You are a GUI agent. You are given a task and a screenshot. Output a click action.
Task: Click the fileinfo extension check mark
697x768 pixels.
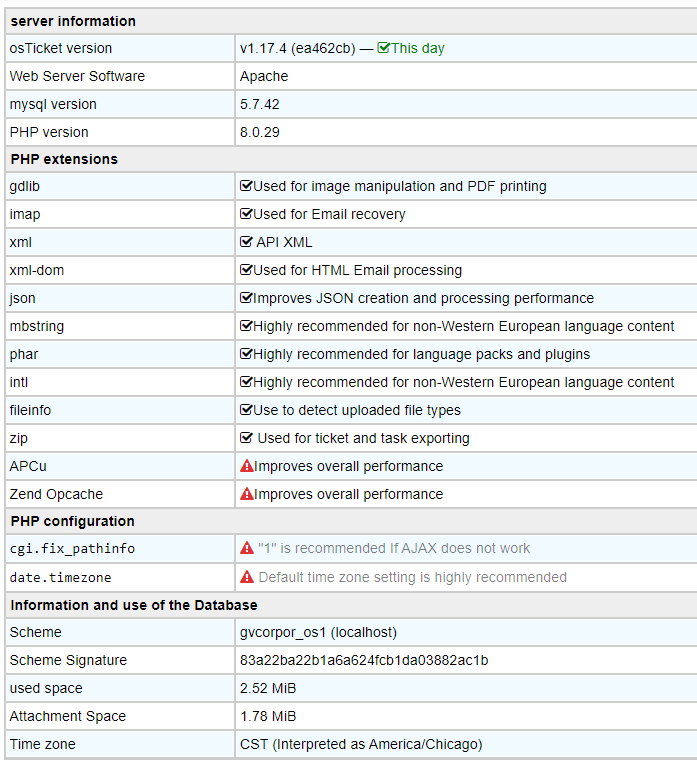(246, 409)
